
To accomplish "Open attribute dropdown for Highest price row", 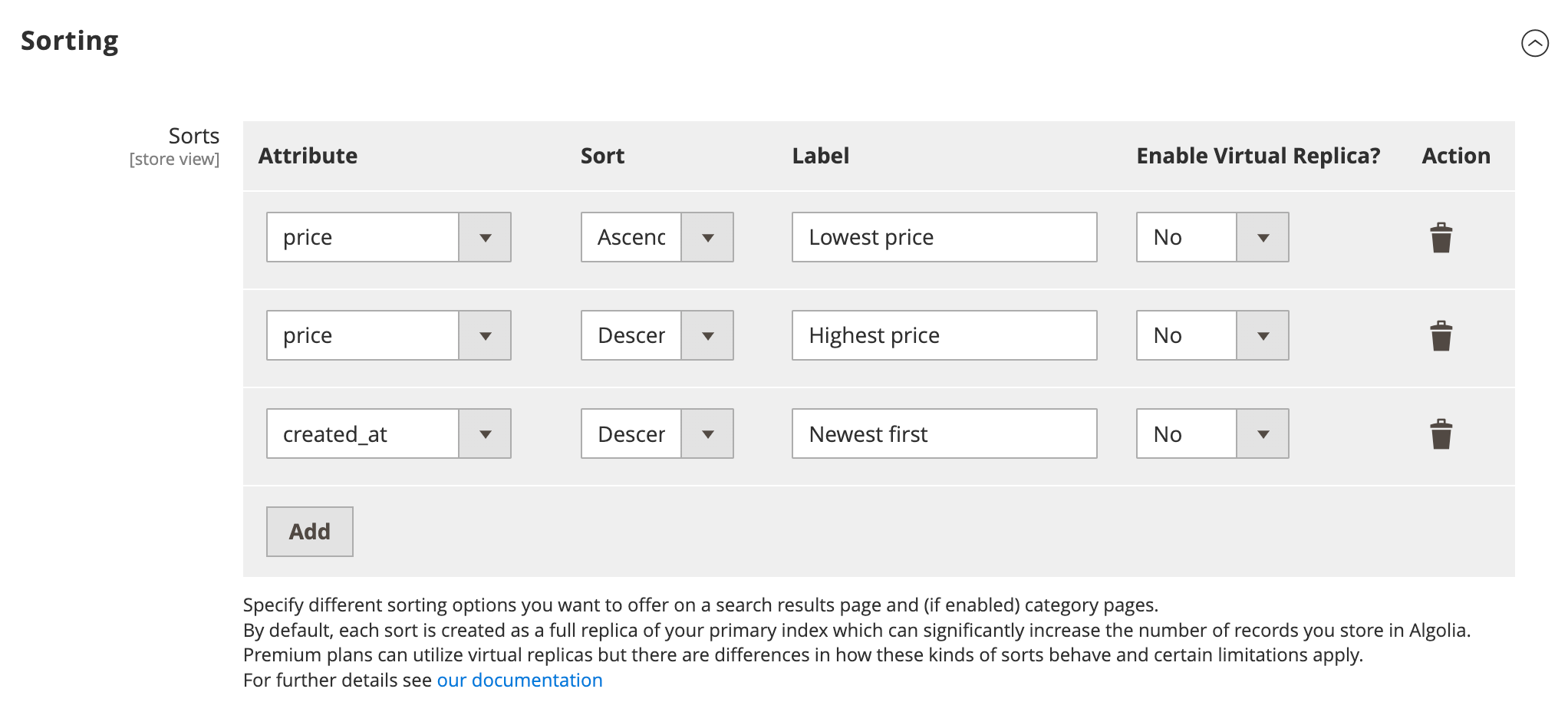I will (x=388, y=335).
